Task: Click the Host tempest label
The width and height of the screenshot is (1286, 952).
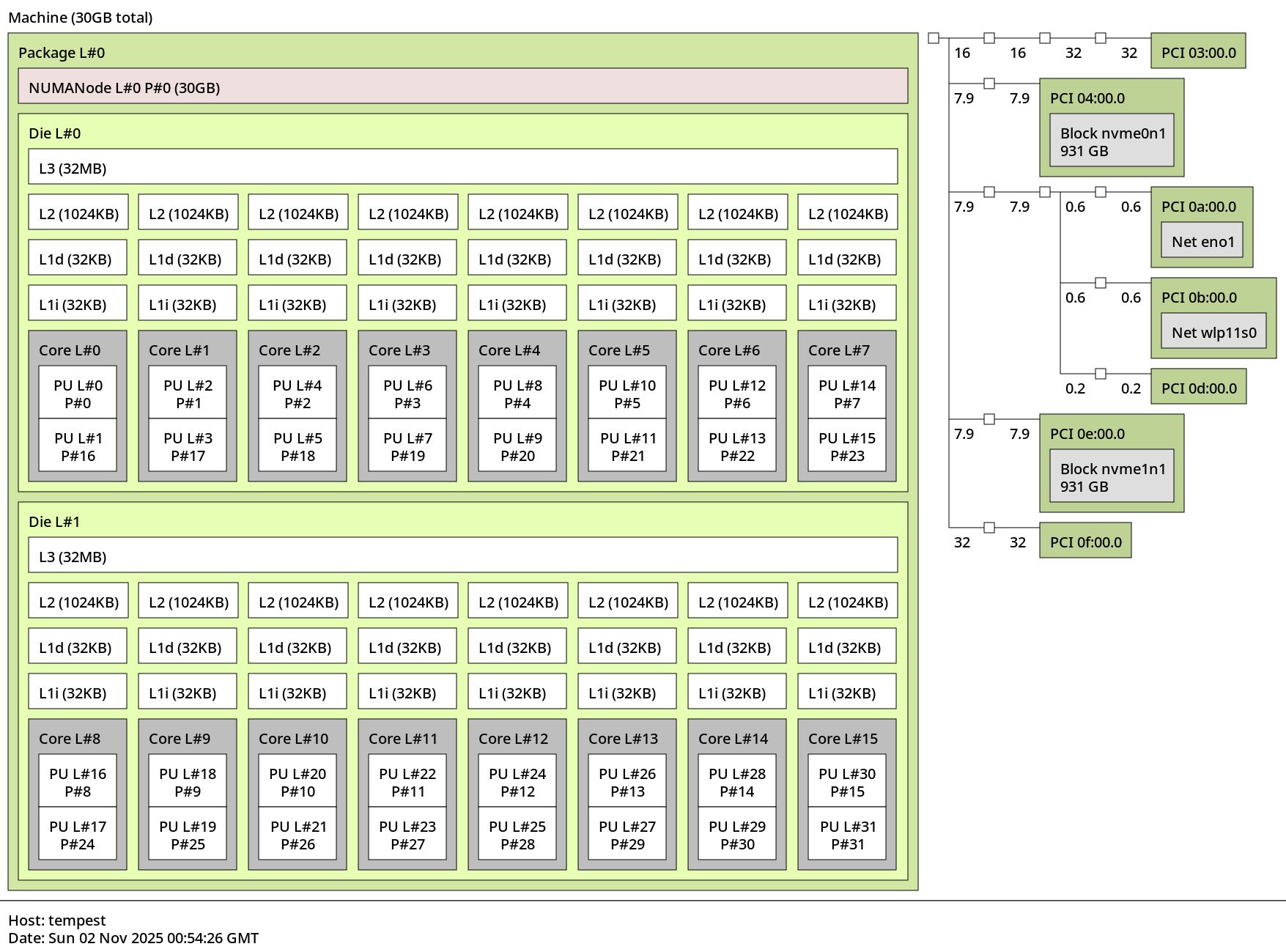Action: click(x=57, y=920)
